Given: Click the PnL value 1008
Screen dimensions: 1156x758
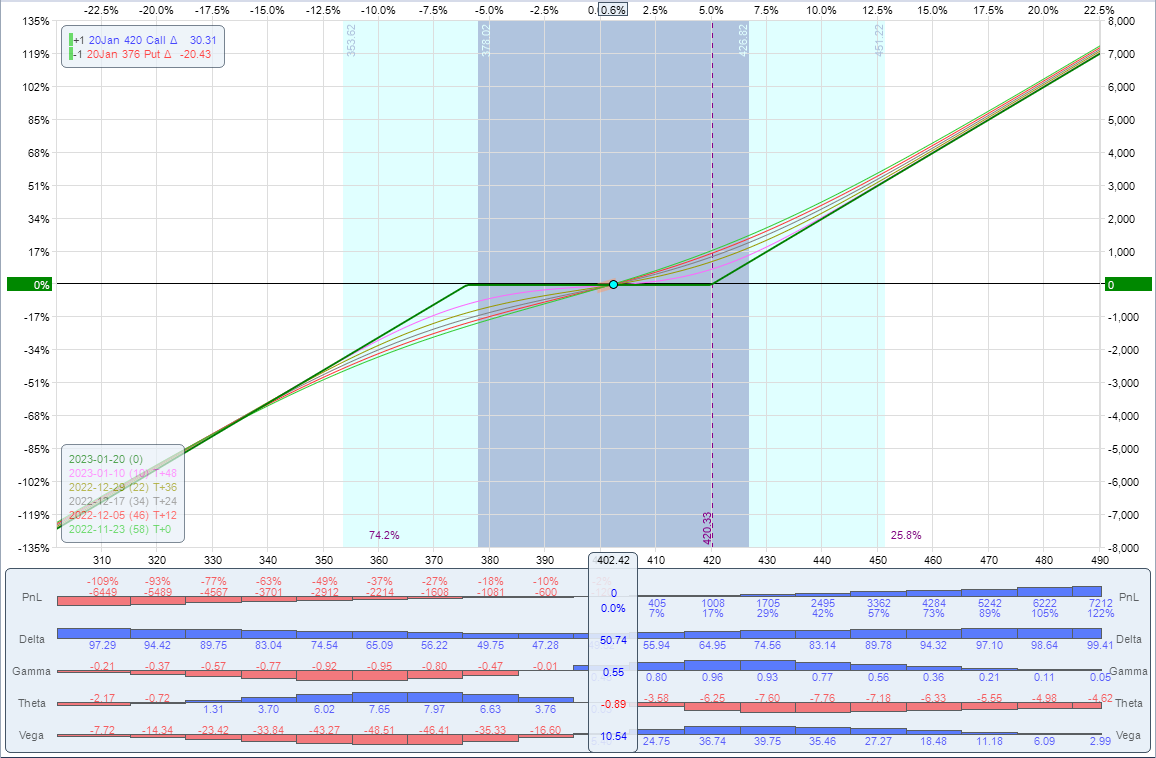Looking at the screenshot, I should tap(713, 603).
